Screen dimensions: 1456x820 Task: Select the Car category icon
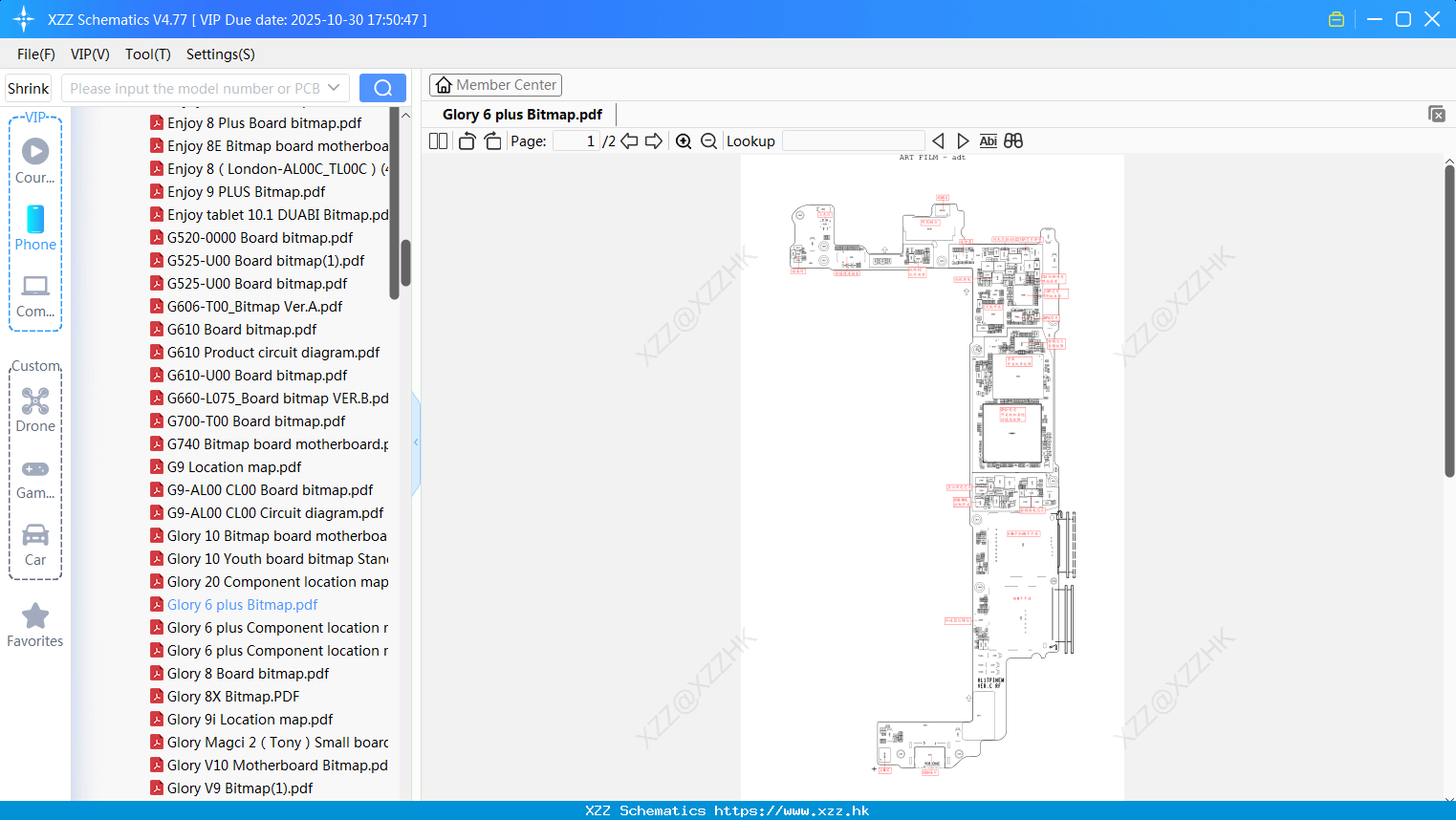click(x=35, y=544)
